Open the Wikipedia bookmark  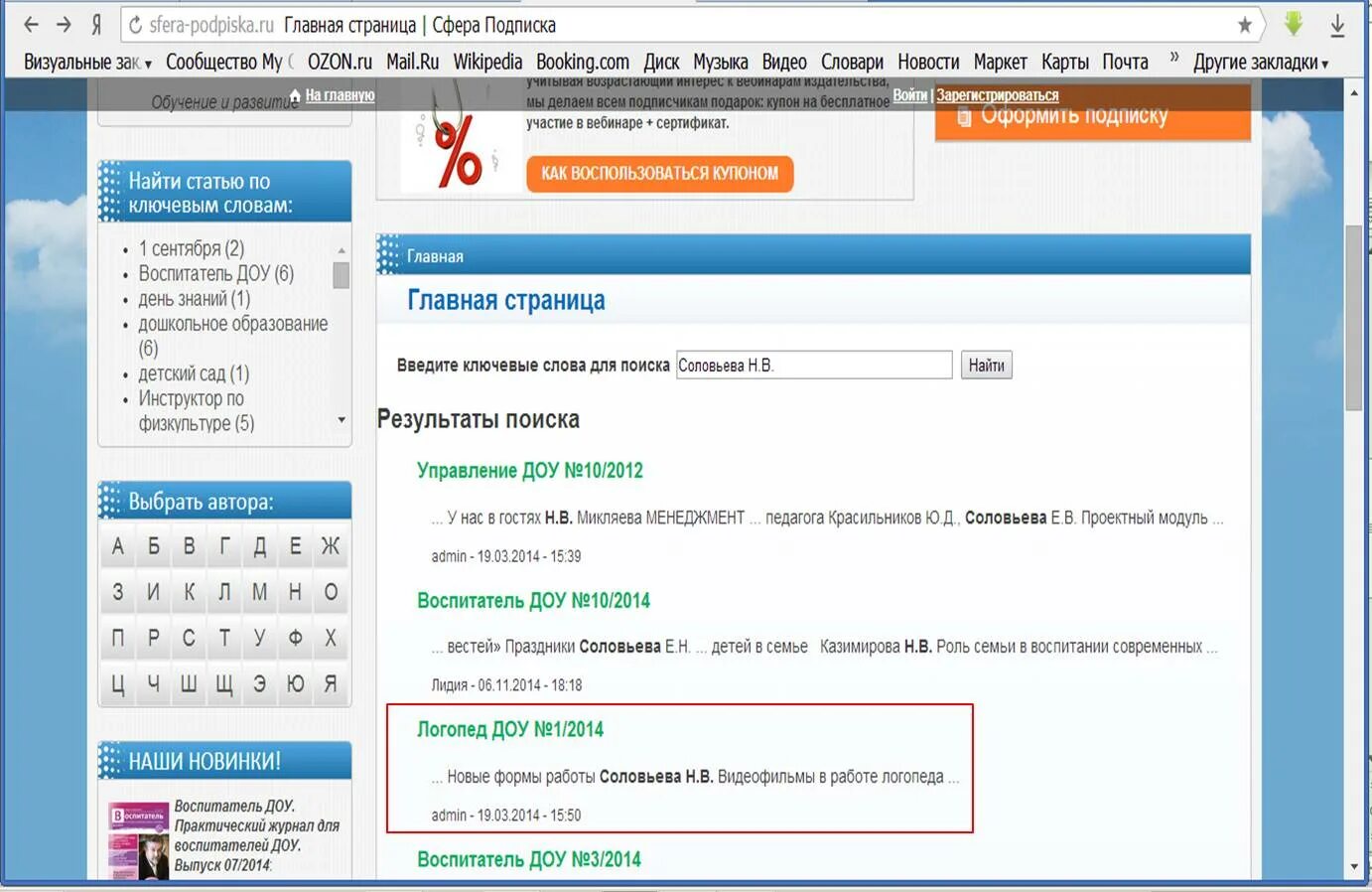[487, 62]
